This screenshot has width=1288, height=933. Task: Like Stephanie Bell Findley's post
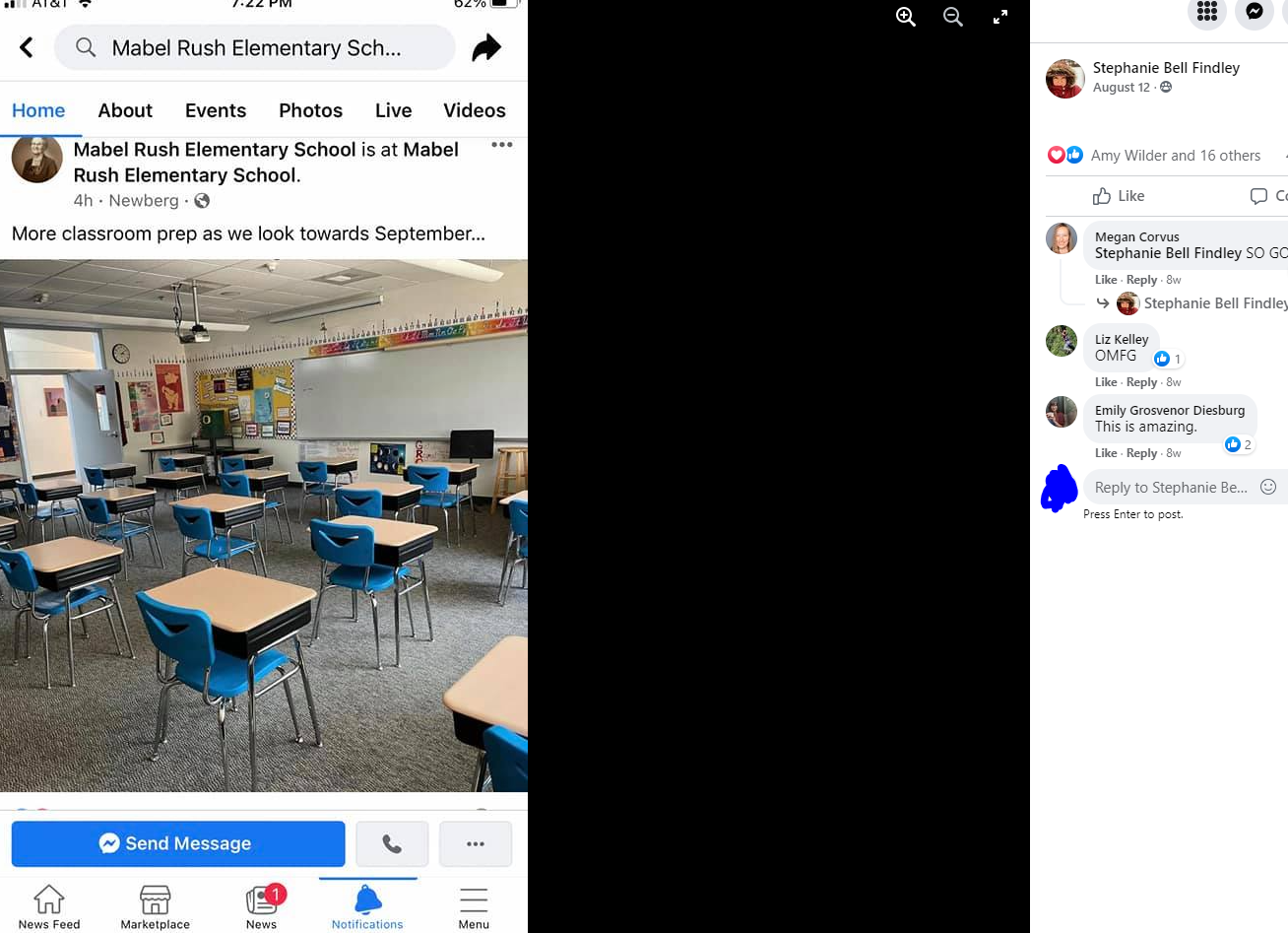pos(1119,196)
